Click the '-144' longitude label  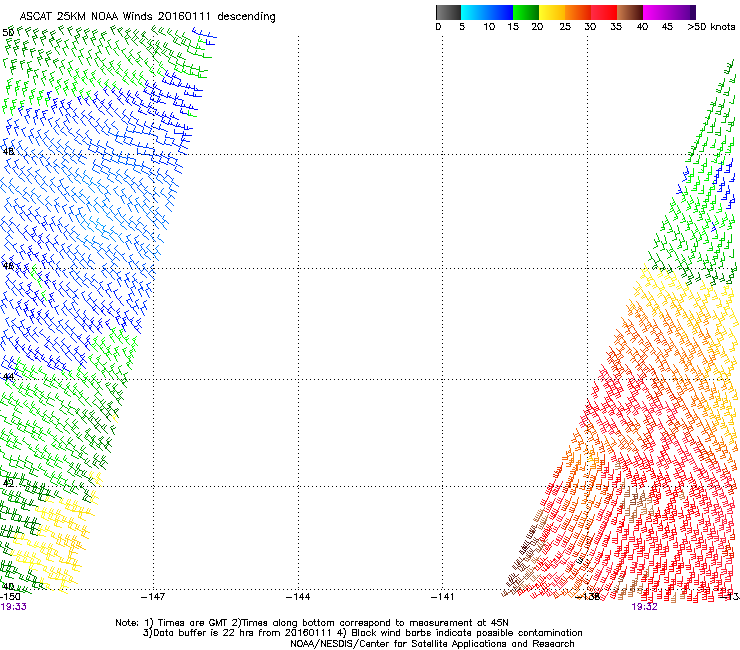pyautogui.click(x=298, y=597)
